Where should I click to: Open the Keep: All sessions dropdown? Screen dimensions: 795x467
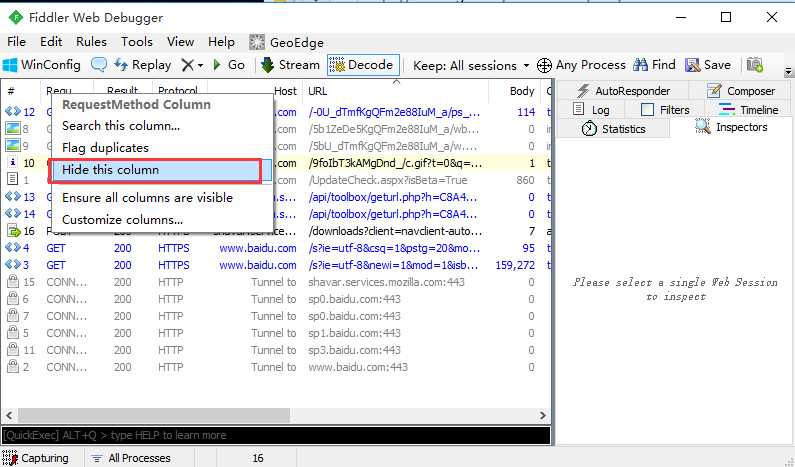tap(471, 65)
